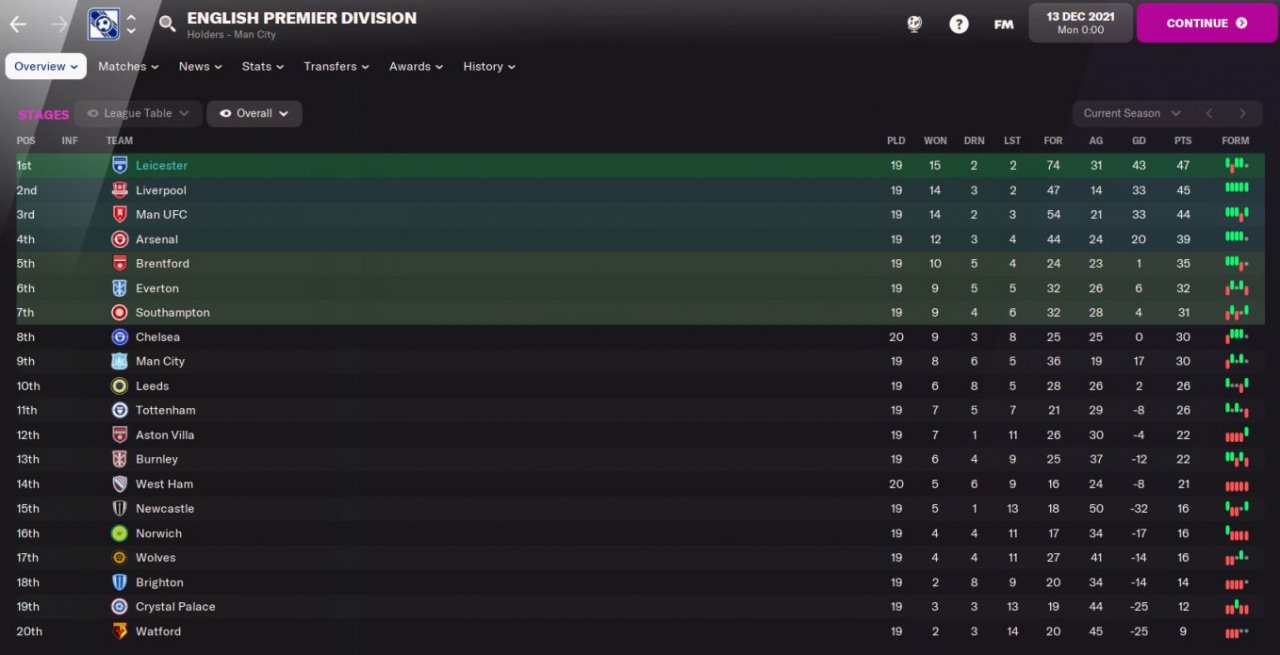1280x655 pixels.
Task: Sort table by PTS column header
Action: pyautogui.click(x=1183, y=141)
